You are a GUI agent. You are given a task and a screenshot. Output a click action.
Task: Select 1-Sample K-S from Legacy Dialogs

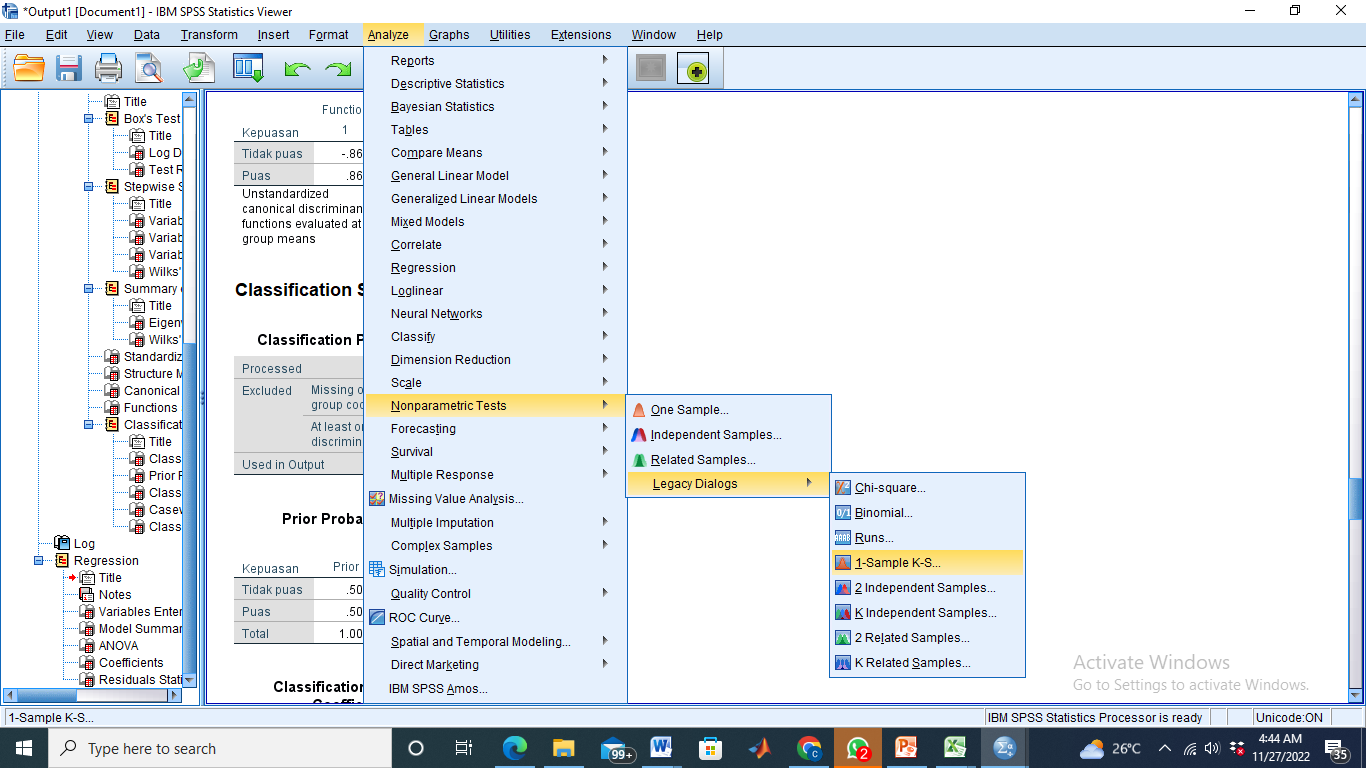click(897, 563)
